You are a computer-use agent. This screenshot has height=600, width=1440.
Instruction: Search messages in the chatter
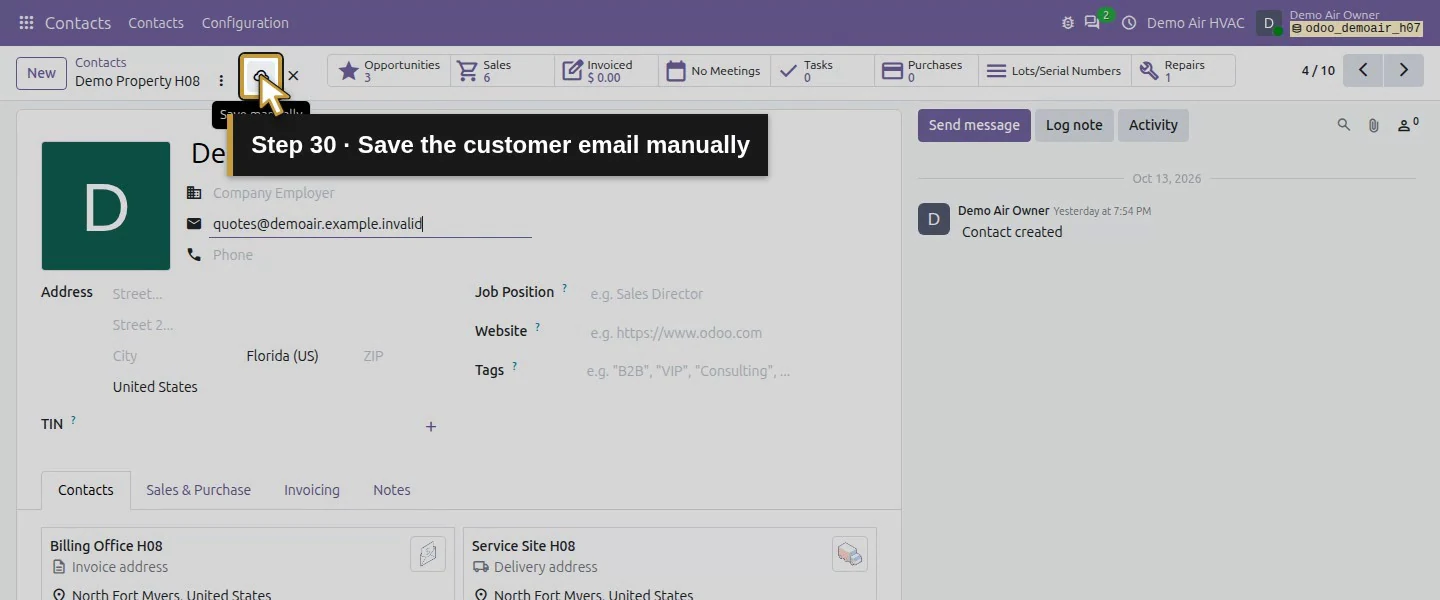1344,125
